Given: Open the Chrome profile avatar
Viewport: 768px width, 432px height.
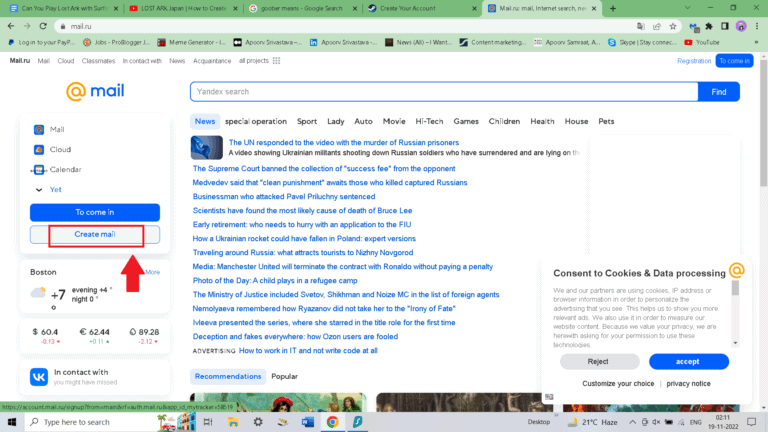Looking at the screenshot, I should point(741,26).
